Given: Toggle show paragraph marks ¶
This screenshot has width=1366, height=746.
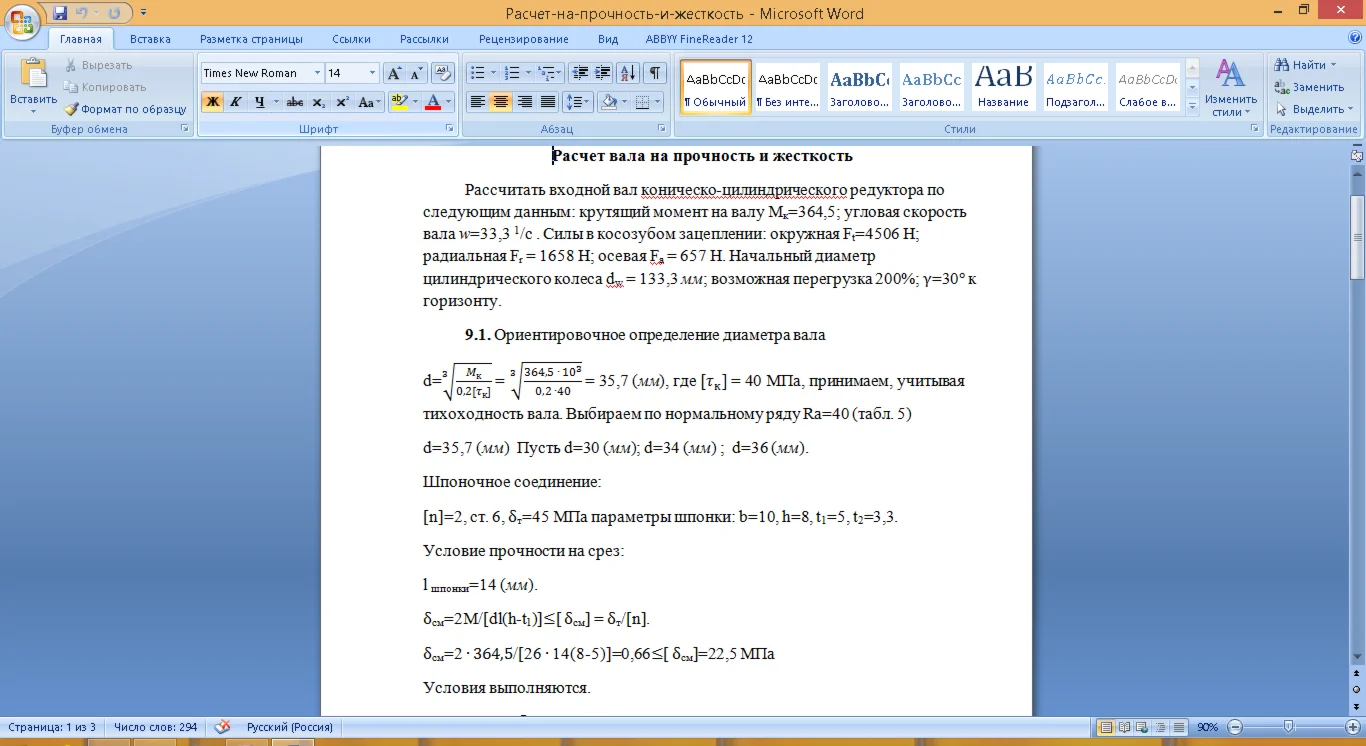Looking at the screenshot, I should [x=655, y=73].
